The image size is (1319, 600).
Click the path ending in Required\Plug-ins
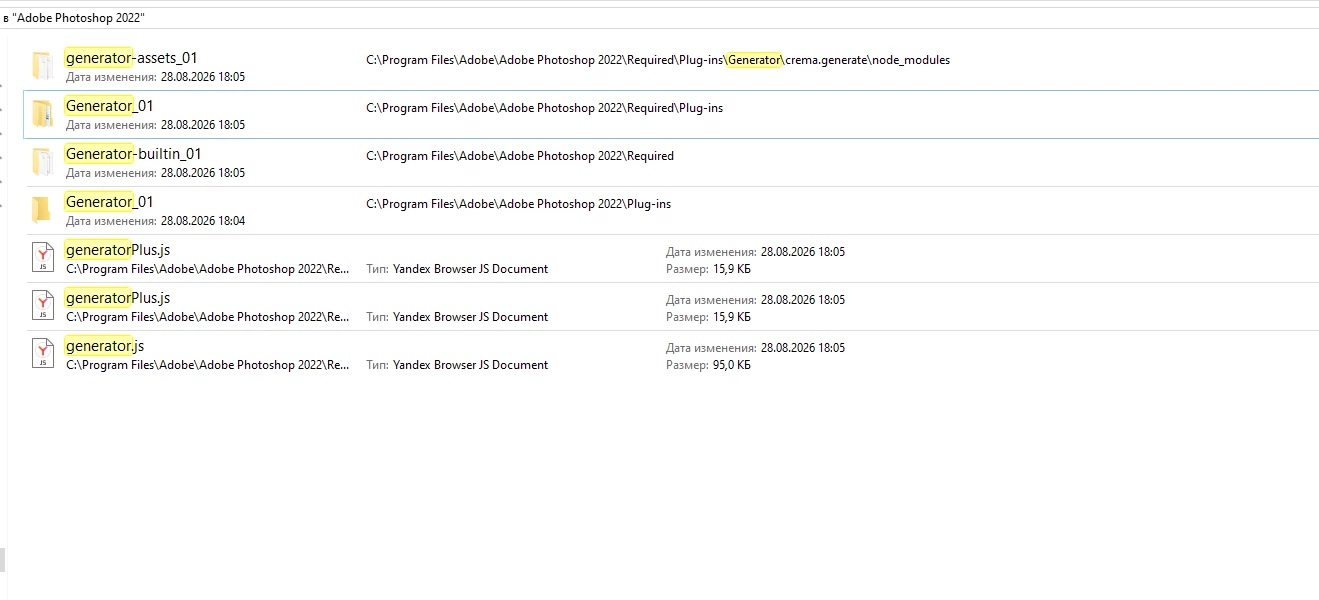click(544, 108)
